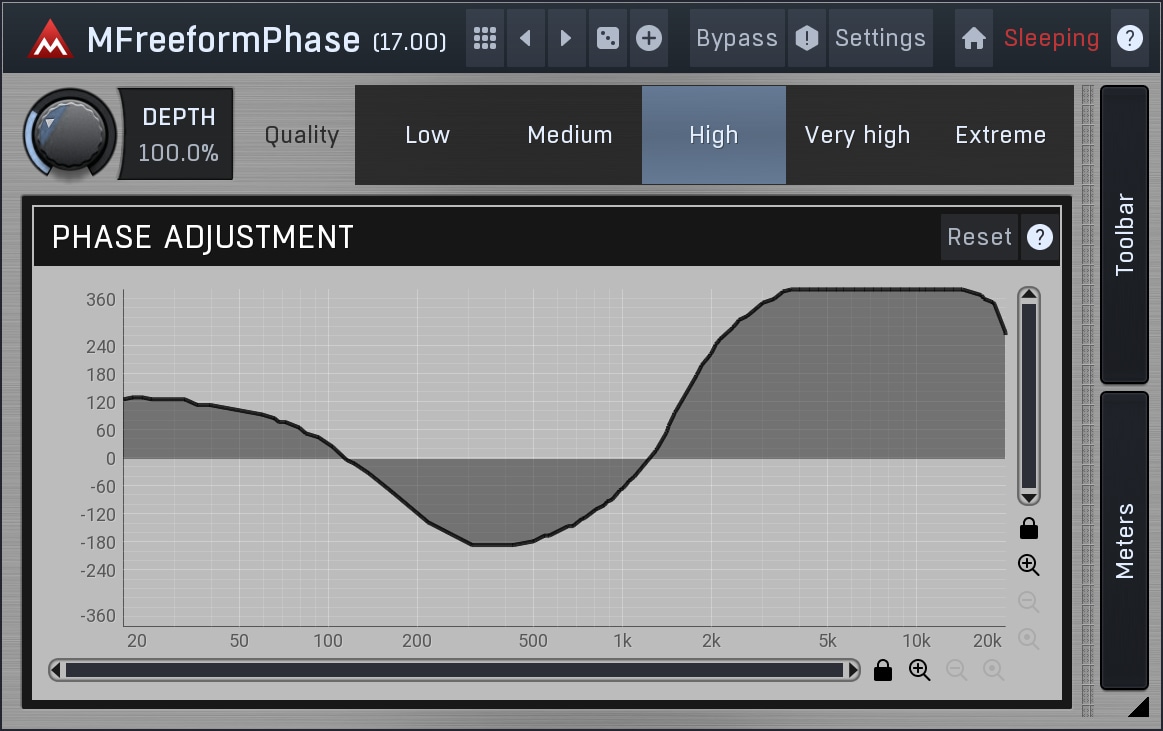Toggle the horizontal scrollbar lock

[882, 670]
